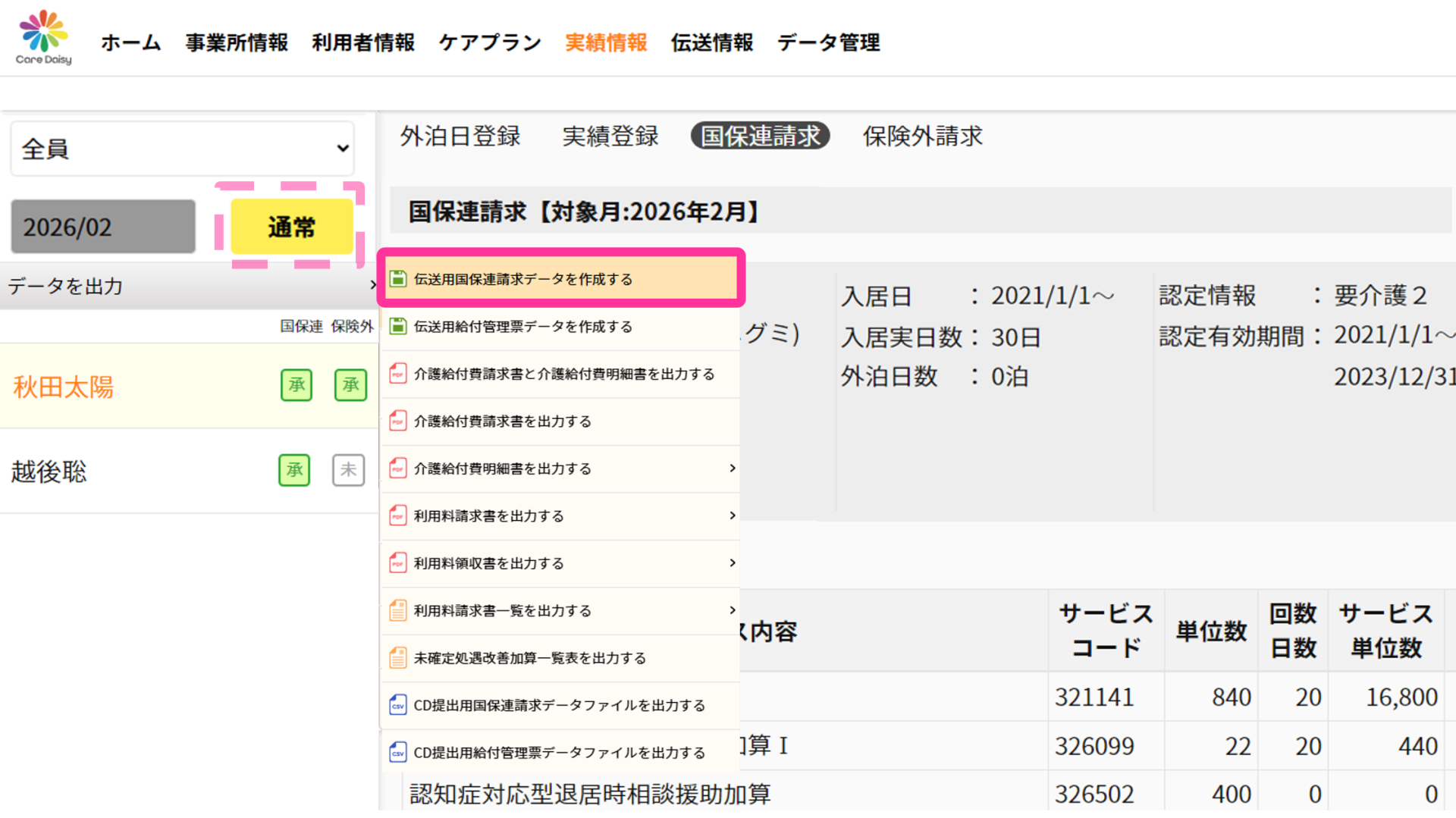Image resolution: width=1456 pixels, height=818 pixels.
Task: Toggle 越後聡's unapproved 未 badge
Action: coord(348,470)
